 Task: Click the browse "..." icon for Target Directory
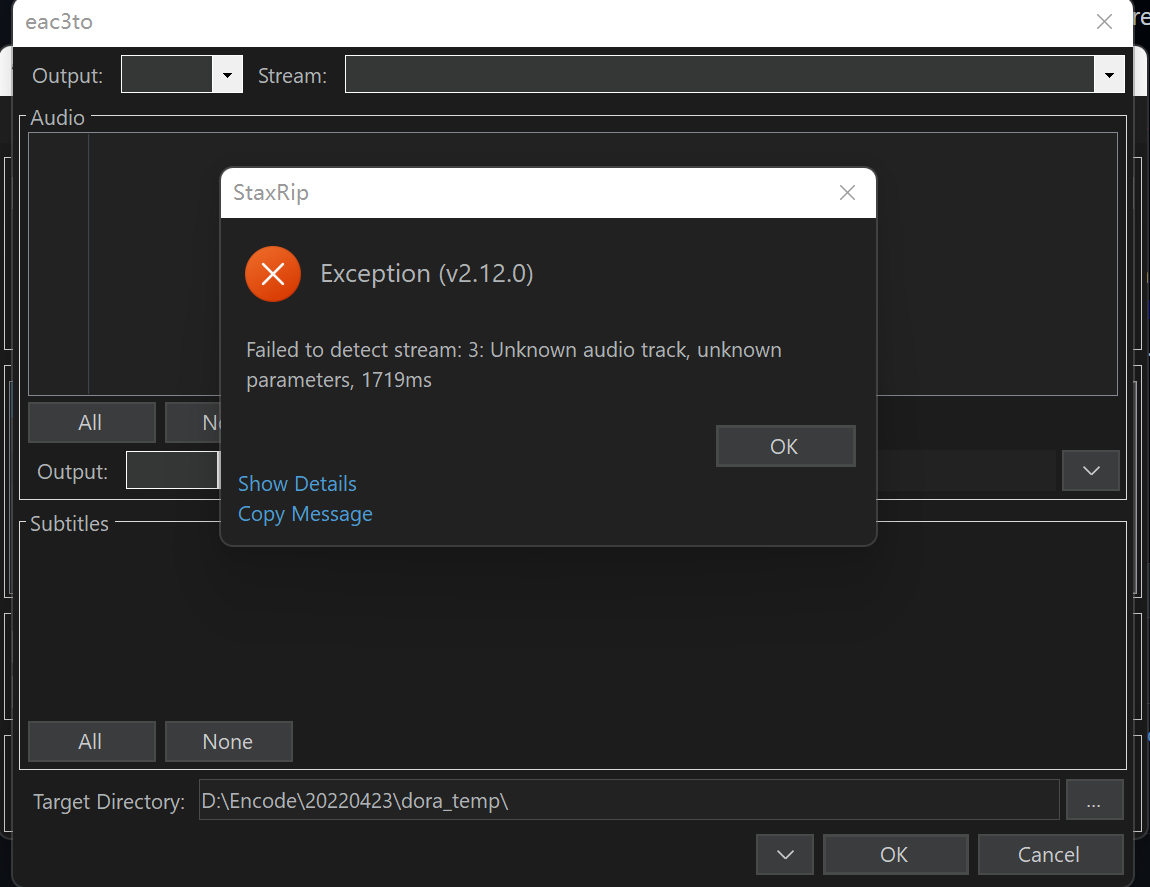(1094, 799)
